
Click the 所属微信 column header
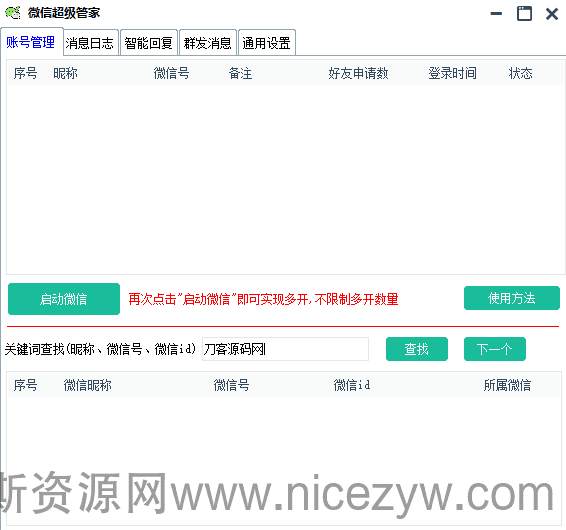[507, 385]
